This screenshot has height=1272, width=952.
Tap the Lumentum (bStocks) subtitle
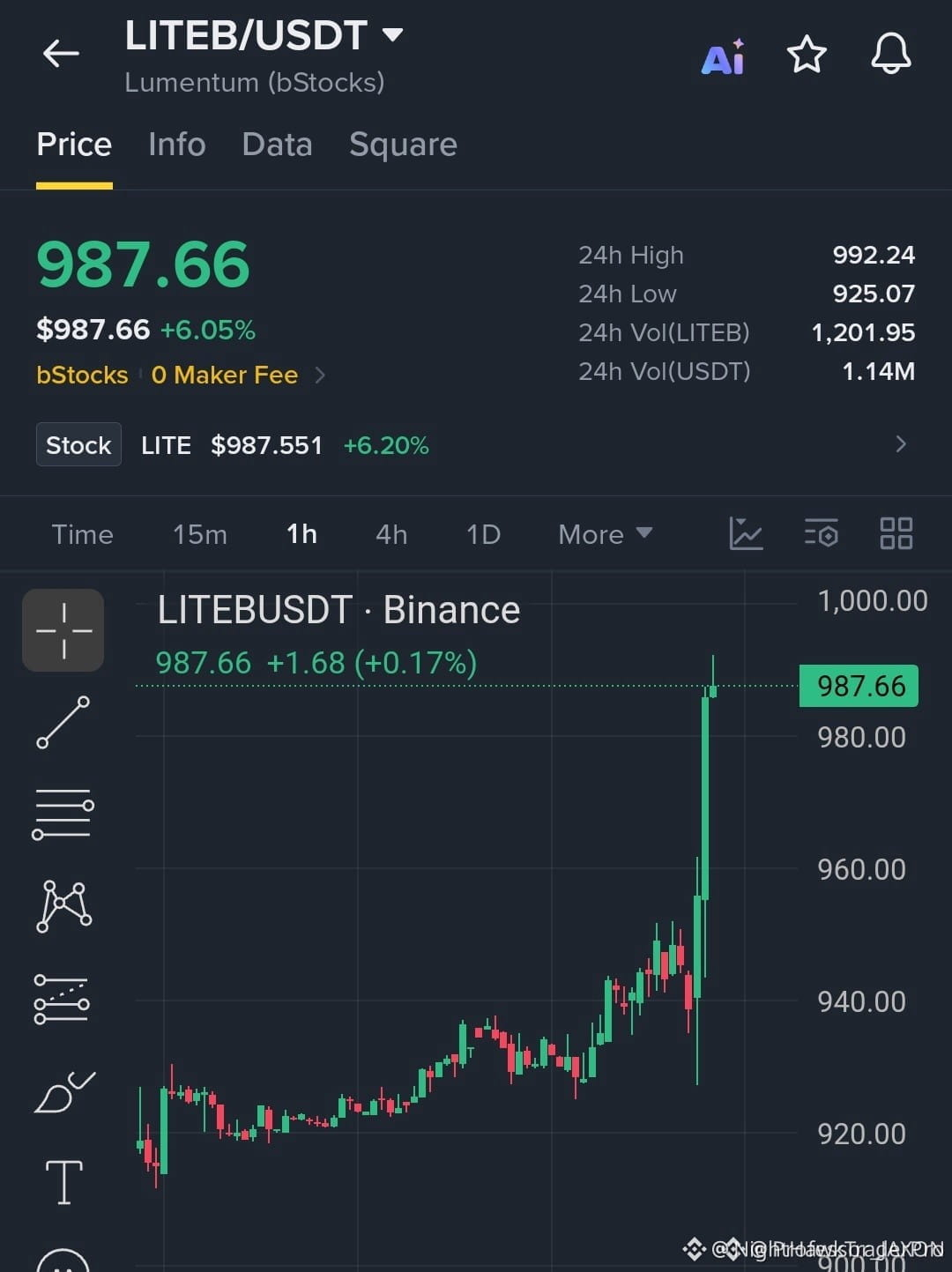click(255, 83)
